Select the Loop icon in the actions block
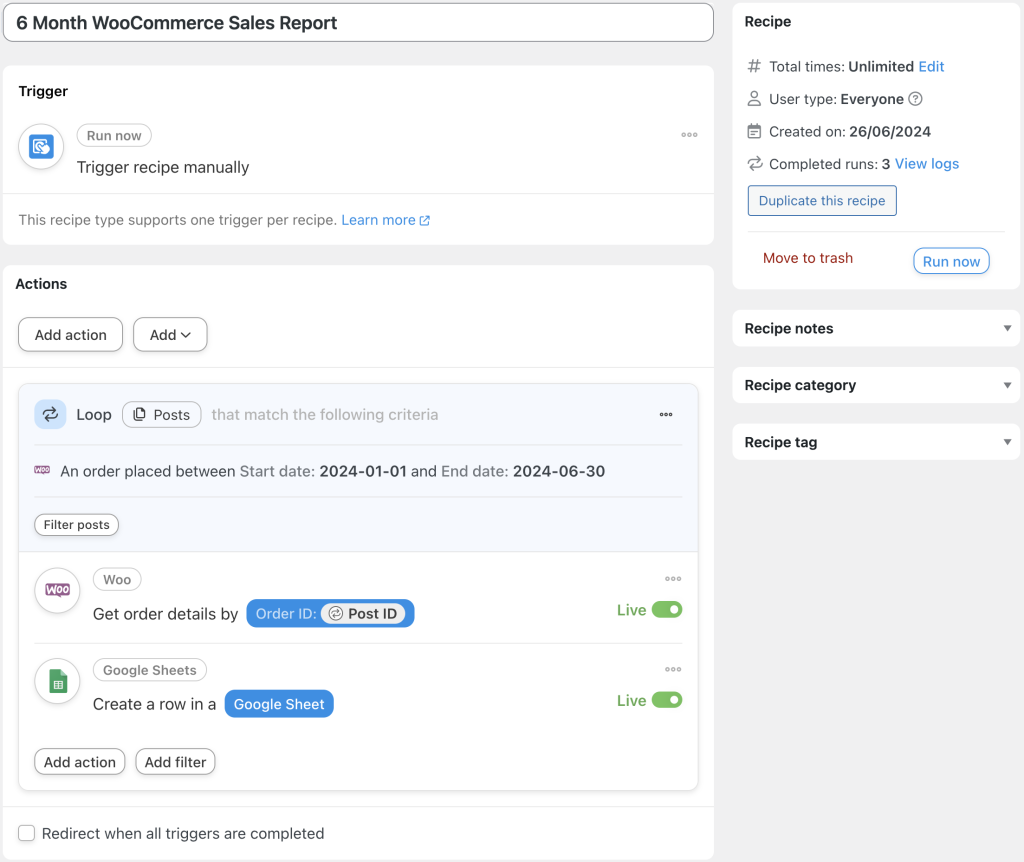 [x=50, y=414]
